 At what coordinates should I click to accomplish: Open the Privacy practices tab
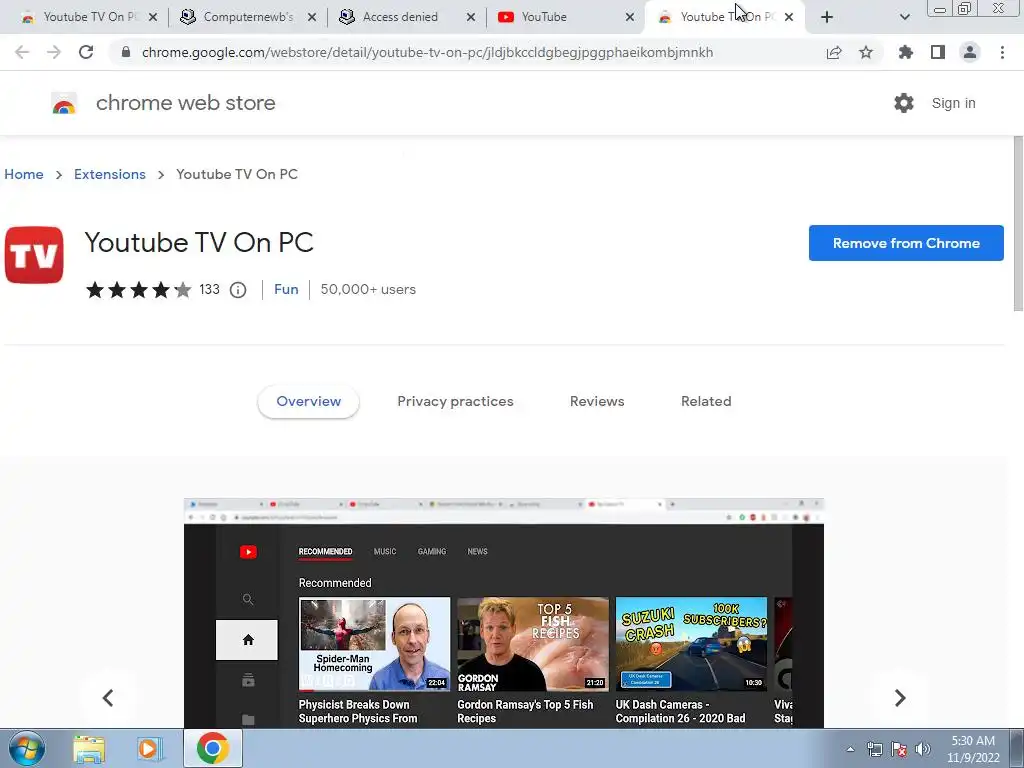click(x=455, y=402)
